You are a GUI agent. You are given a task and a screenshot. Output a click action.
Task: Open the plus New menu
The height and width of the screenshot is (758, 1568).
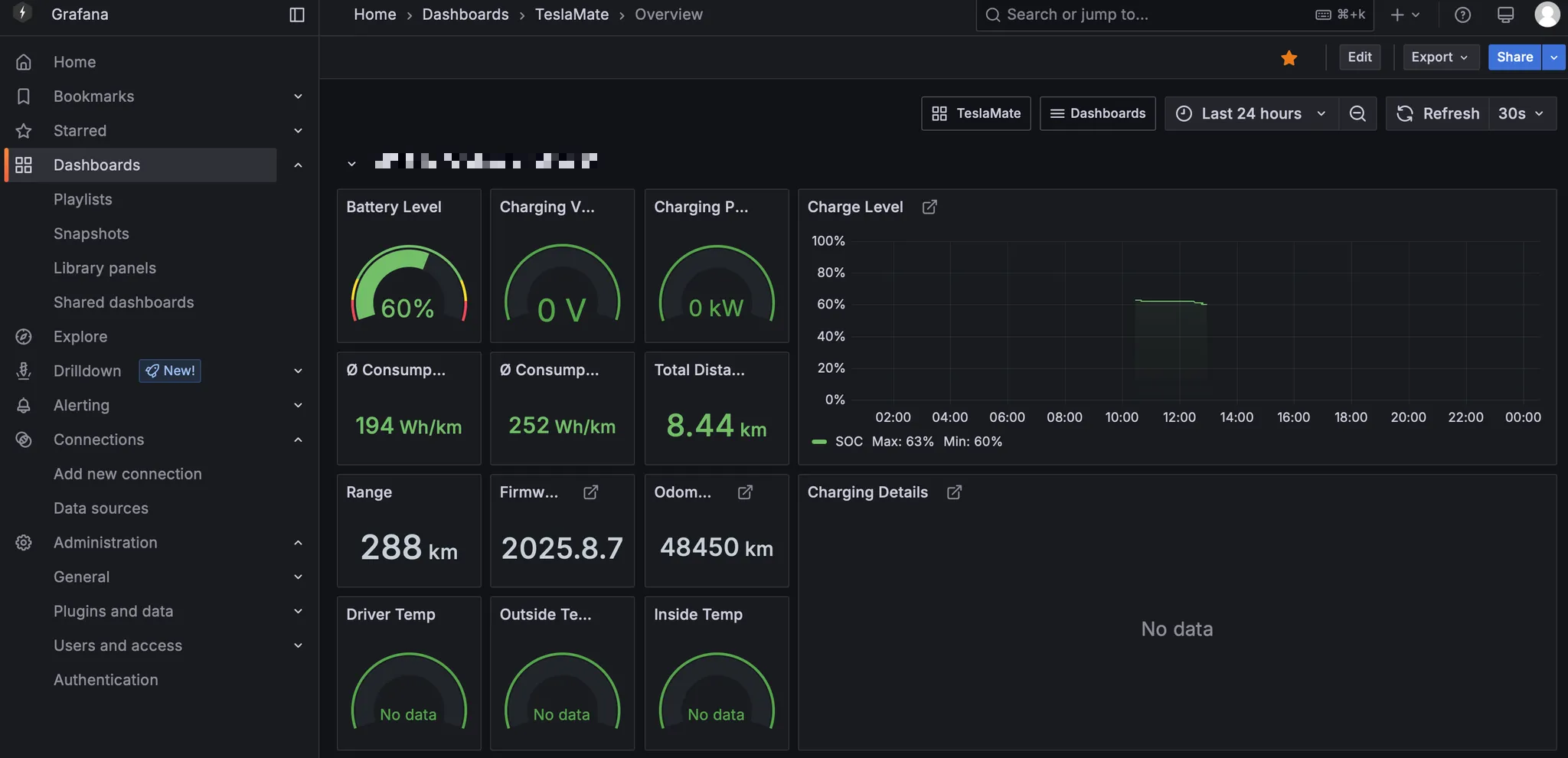tap(1405, 15)
